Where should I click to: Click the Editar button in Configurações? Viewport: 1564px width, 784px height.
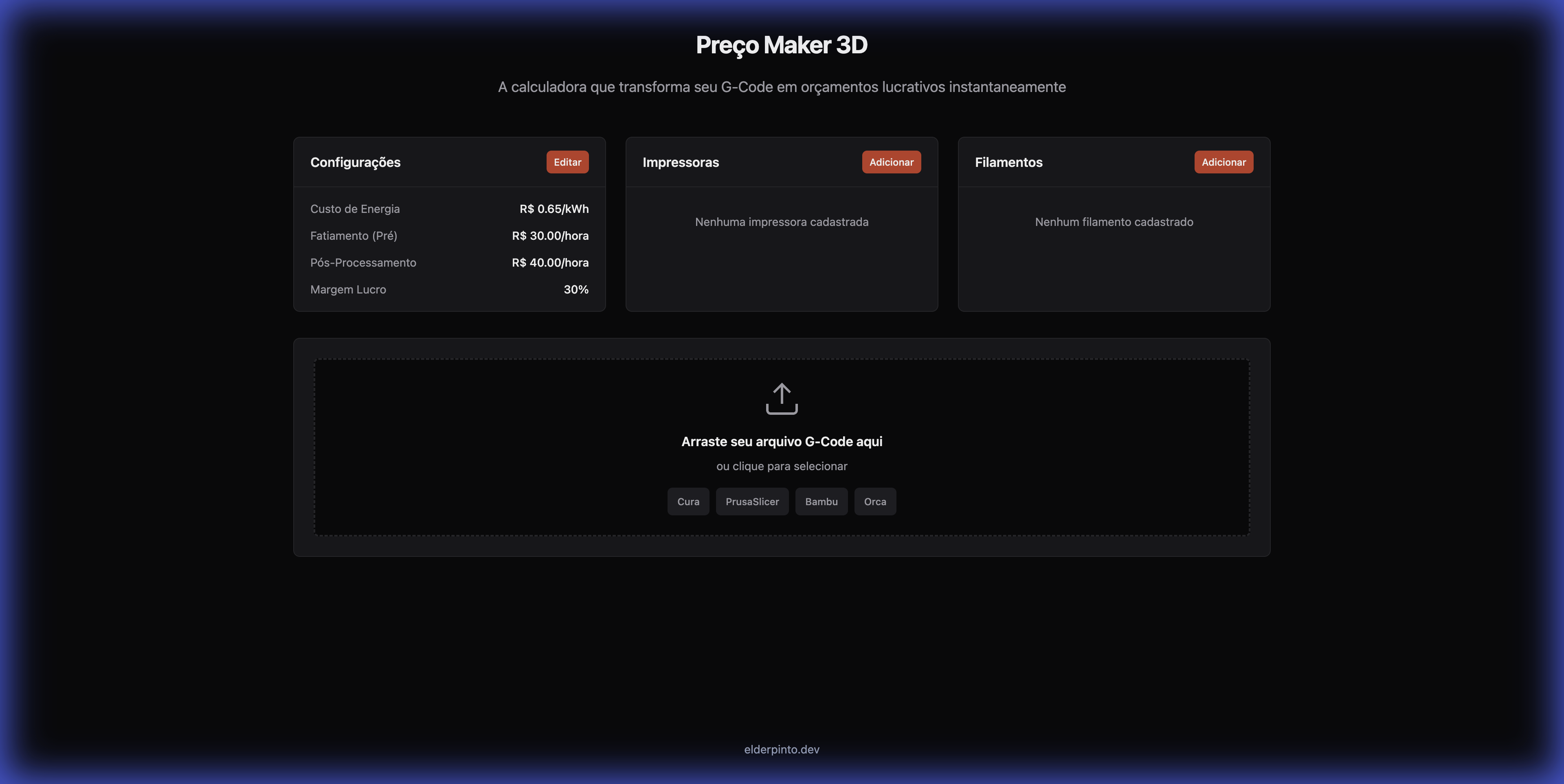point(567,162)
